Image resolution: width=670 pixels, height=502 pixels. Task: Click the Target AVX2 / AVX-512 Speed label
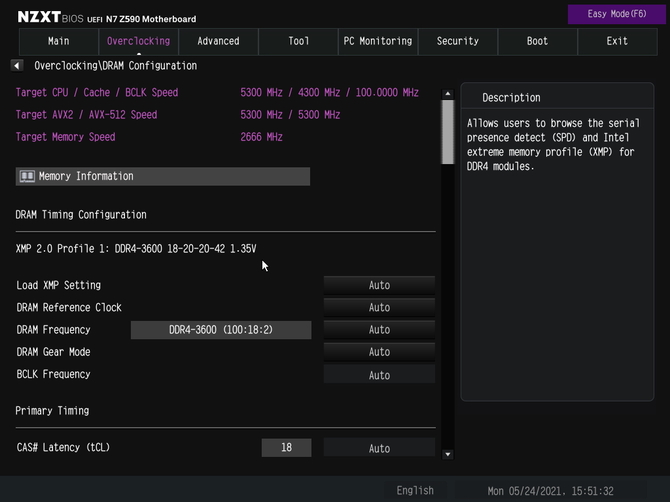tap(86, 115)
